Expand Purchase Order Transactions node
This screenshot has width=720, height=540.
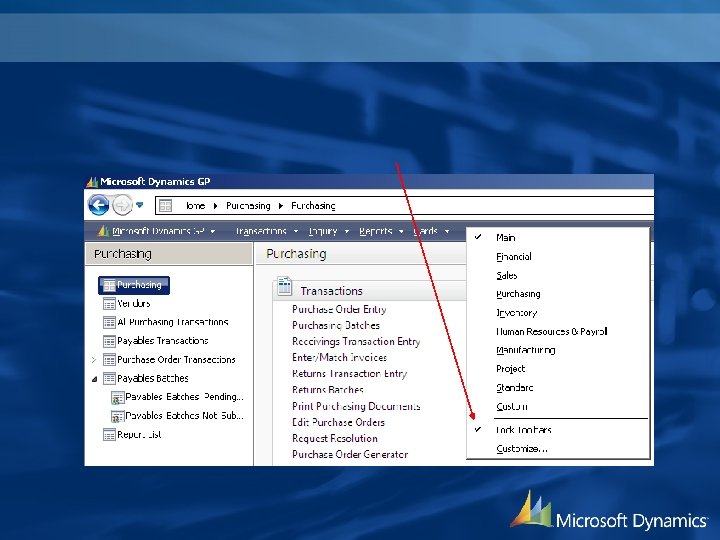point(94,360)
